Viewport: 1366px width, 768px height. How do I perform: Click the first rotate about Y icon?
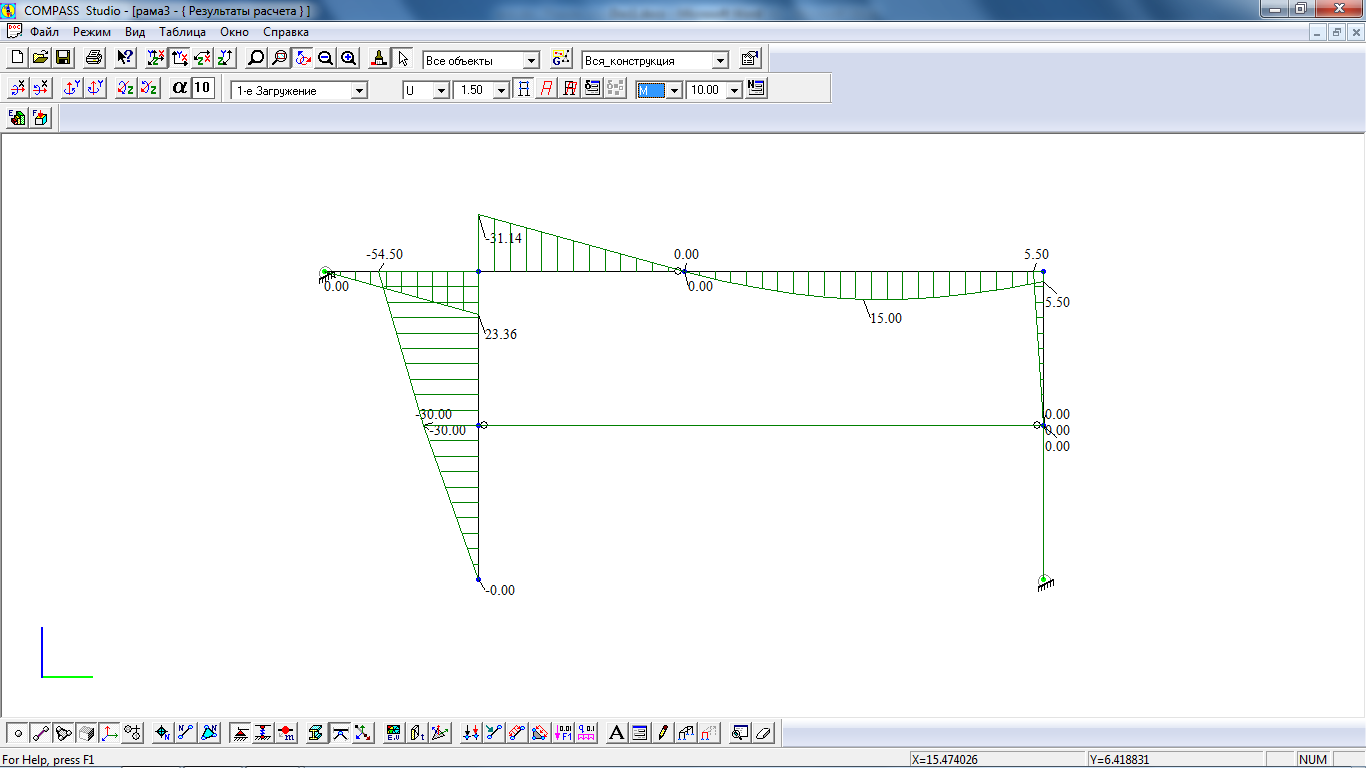pos(72,88)
